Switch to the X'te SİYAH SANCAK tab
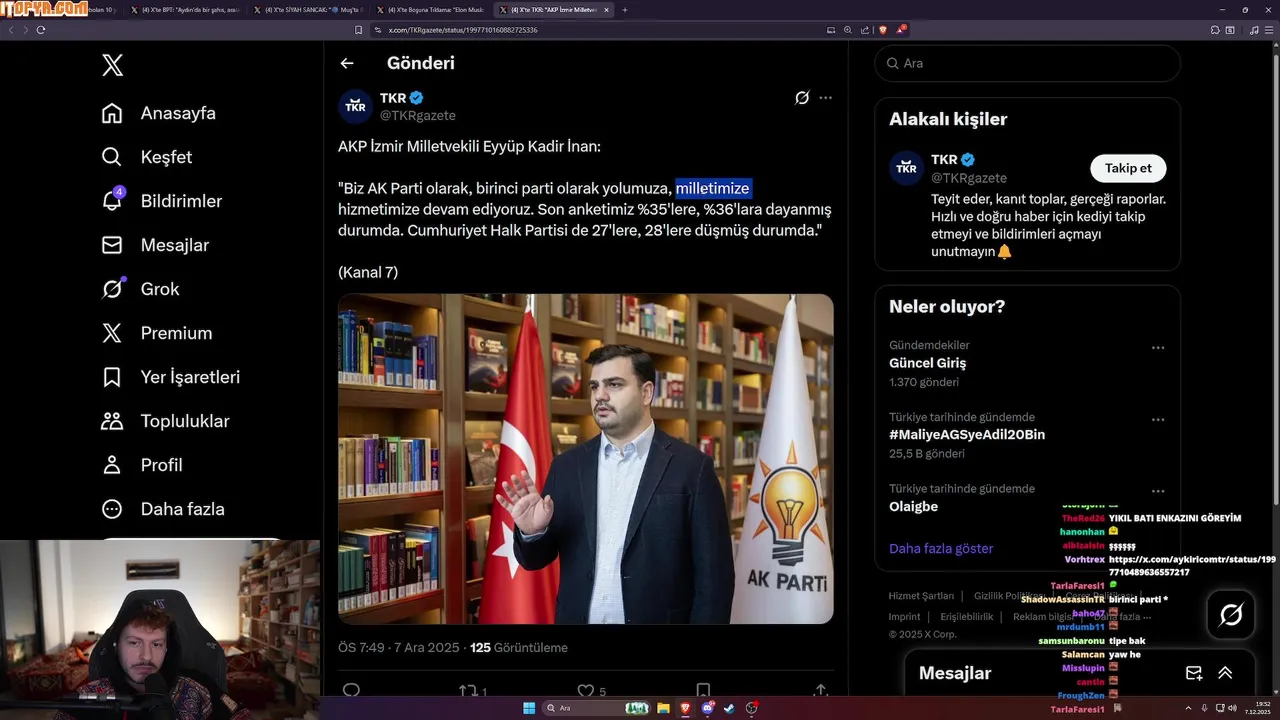The width and height of the screenshot is (1280, 720). coord(307,10)
